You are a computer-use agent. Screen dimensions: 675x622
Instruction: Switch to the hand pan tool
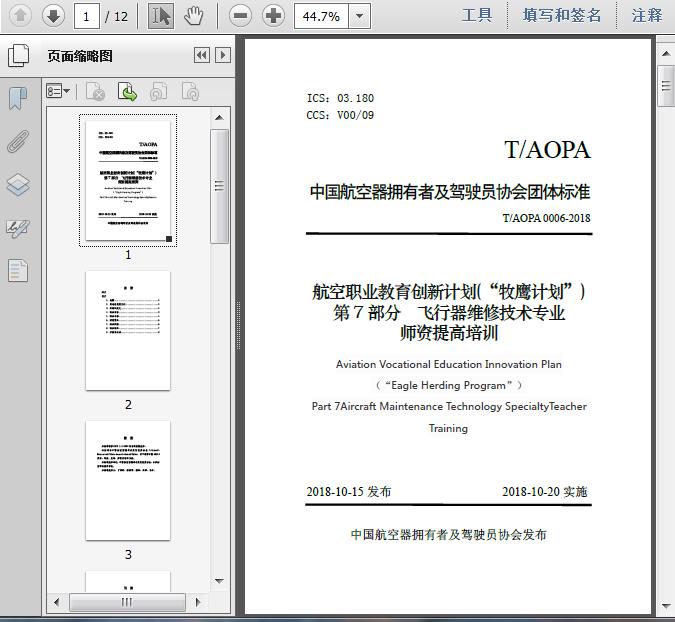[x=193, y=16]
